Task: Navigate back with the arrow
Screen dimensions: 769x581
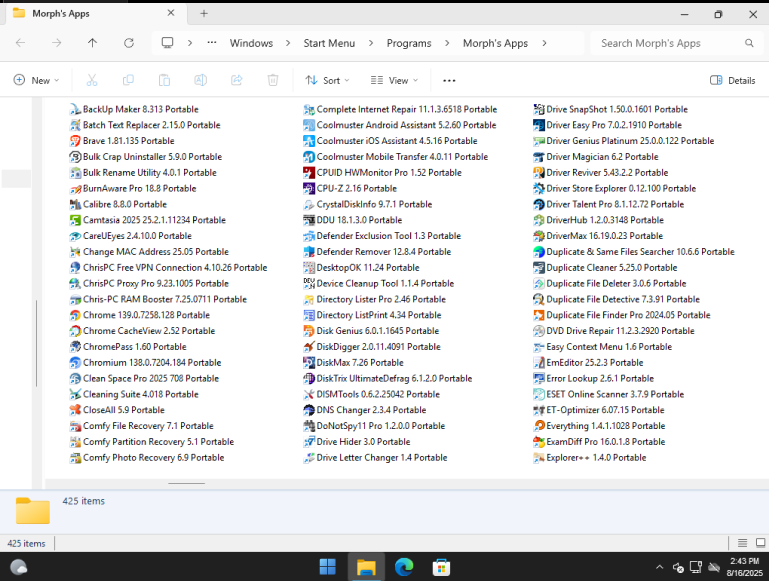Action: coord(21,43)
